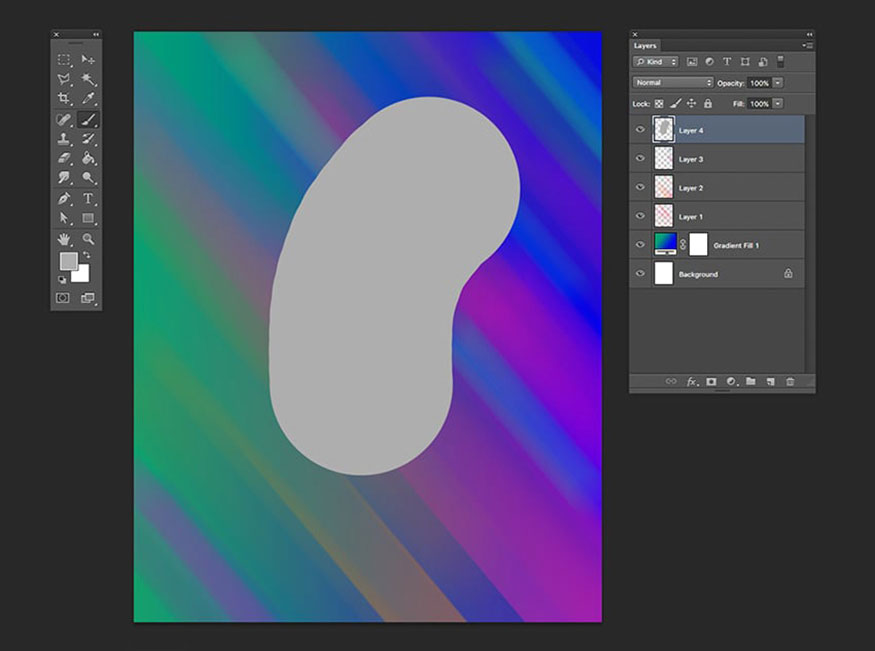This screenshot has height=651, width=875.
Task: Open the Opacity slider arrow
Action: [778, 83]
